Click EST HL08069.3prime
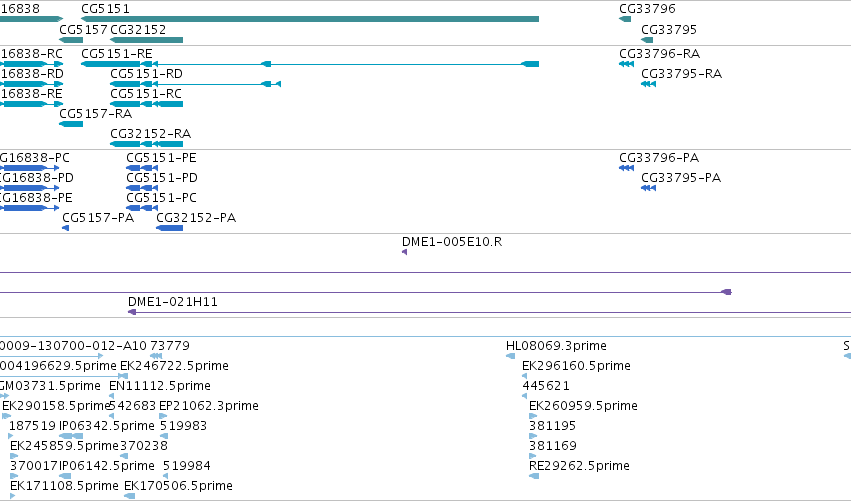 pos(556,346)
